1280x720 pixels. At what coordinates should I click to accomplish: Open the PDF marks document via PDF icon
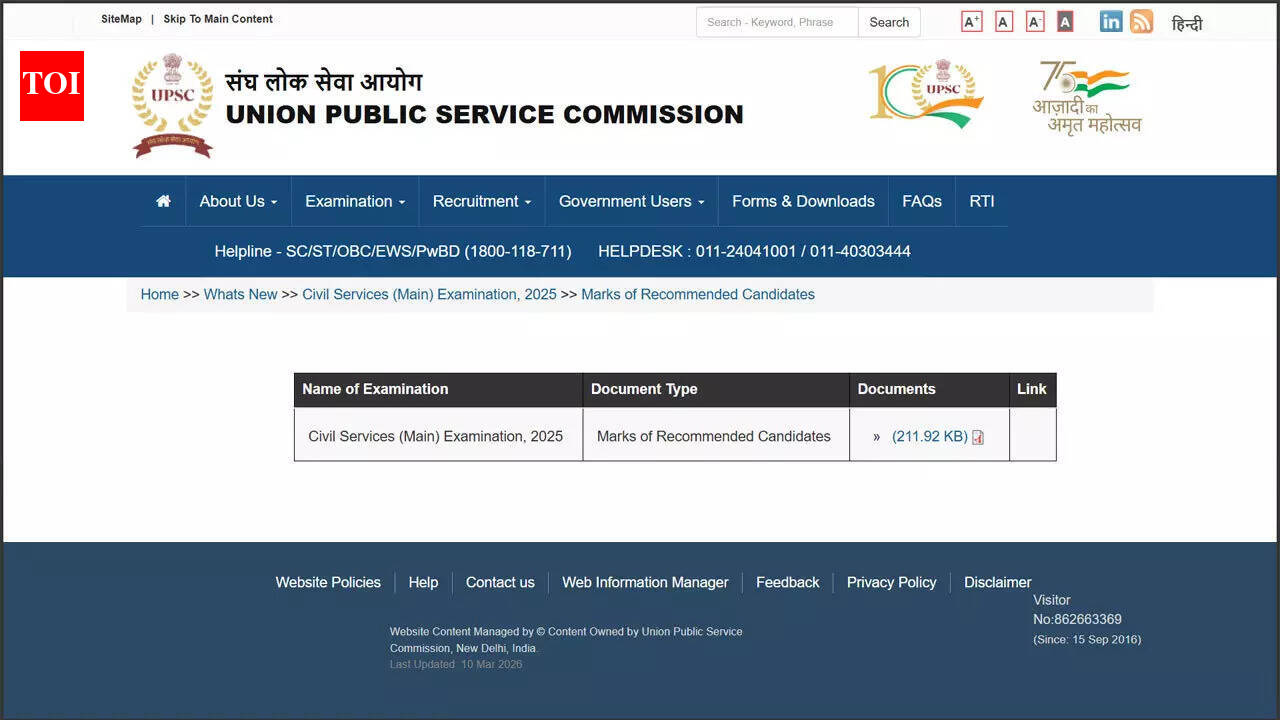pyautogui.click(x=977, y=437)
